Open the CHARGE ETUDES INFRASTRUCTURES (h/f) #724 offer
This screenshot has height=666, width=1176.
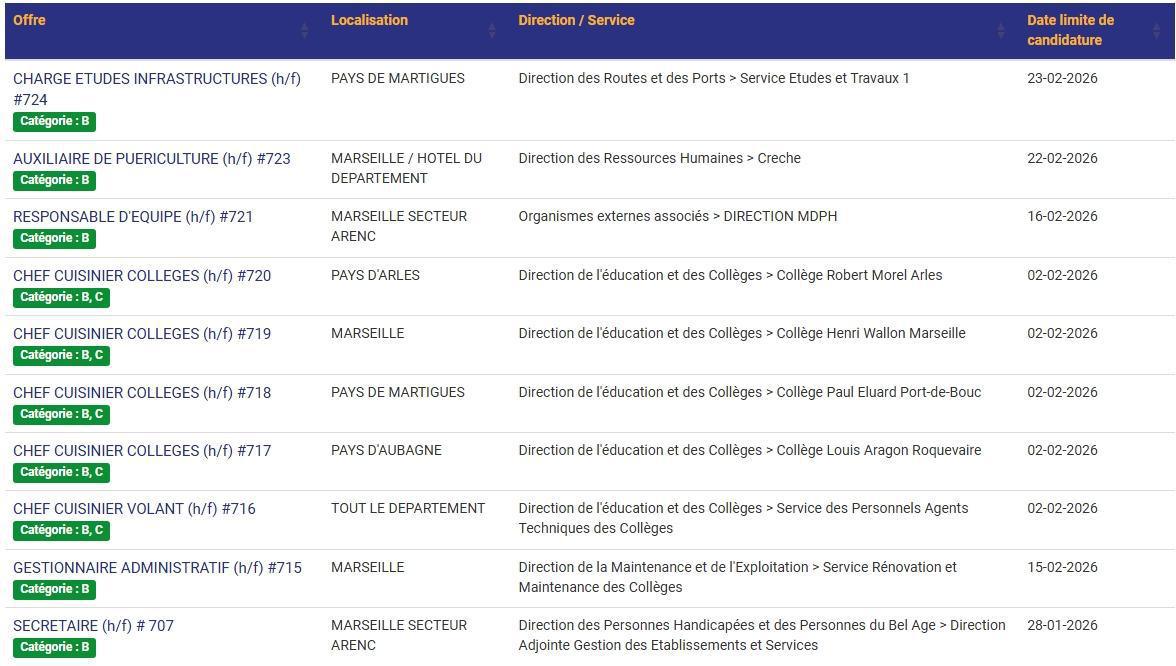(157, 78)
